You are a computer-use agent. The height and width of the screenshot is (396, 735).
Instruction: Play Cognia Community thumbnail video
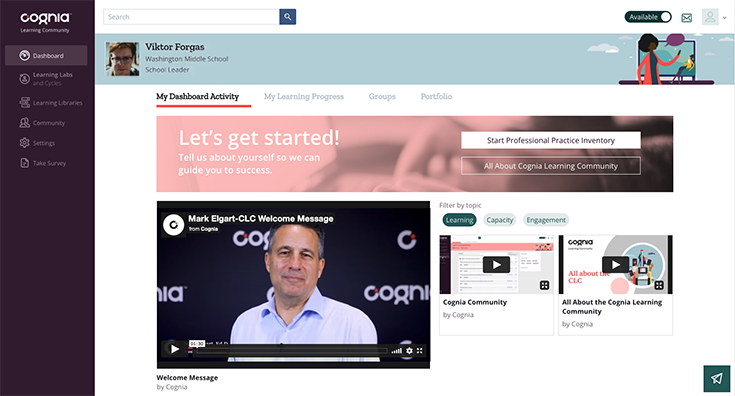click(496, 265)
